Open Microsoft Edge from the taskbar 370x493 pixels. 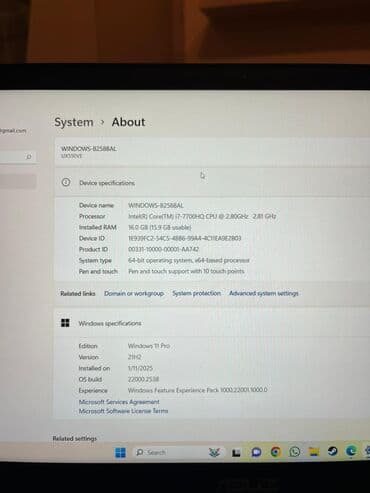point(351,451)
